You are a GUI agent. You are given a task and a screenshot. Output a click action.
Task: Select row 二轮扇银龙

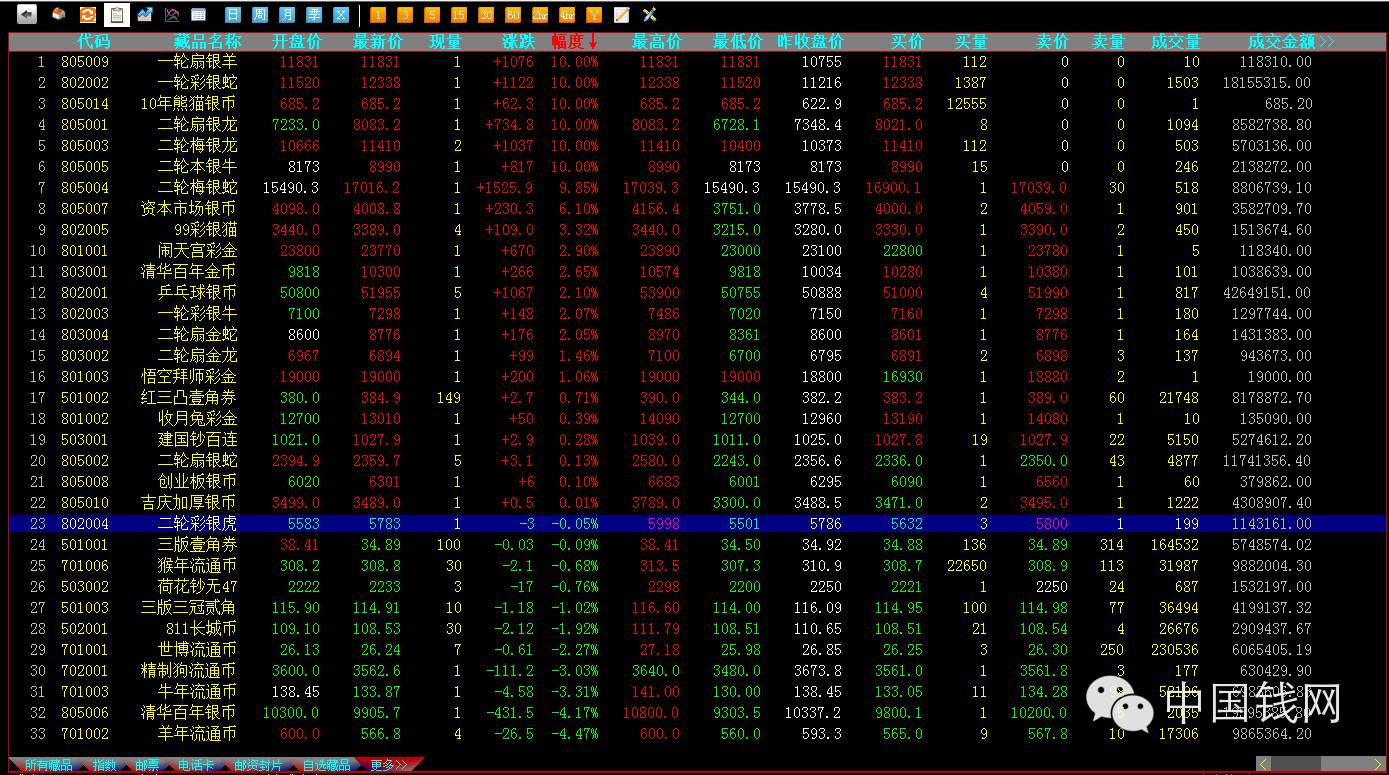(697, 125)
